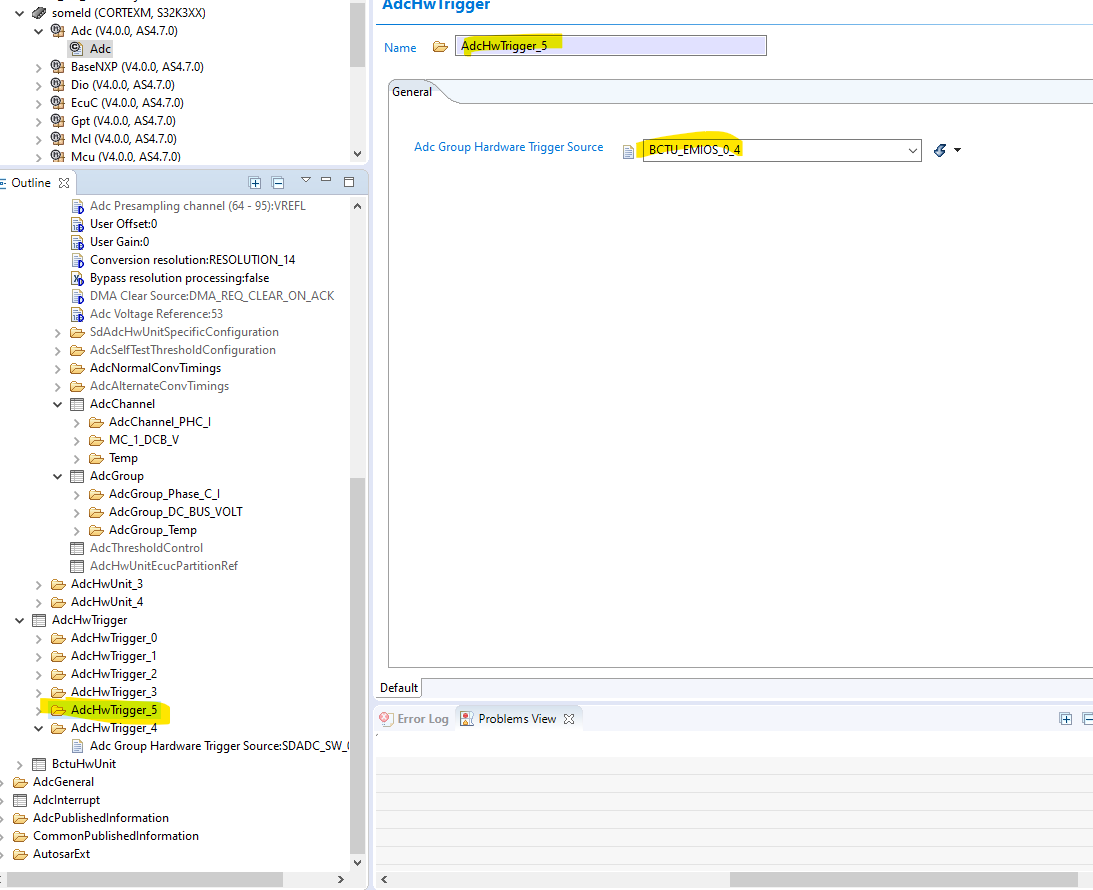Click the document icon before Adc Group Hardware Trigger Source

coord(629,150)
